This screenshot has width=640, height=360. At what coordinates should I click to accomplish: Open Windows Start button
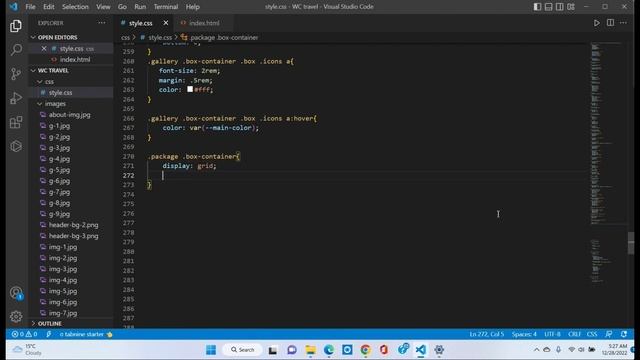211,350
